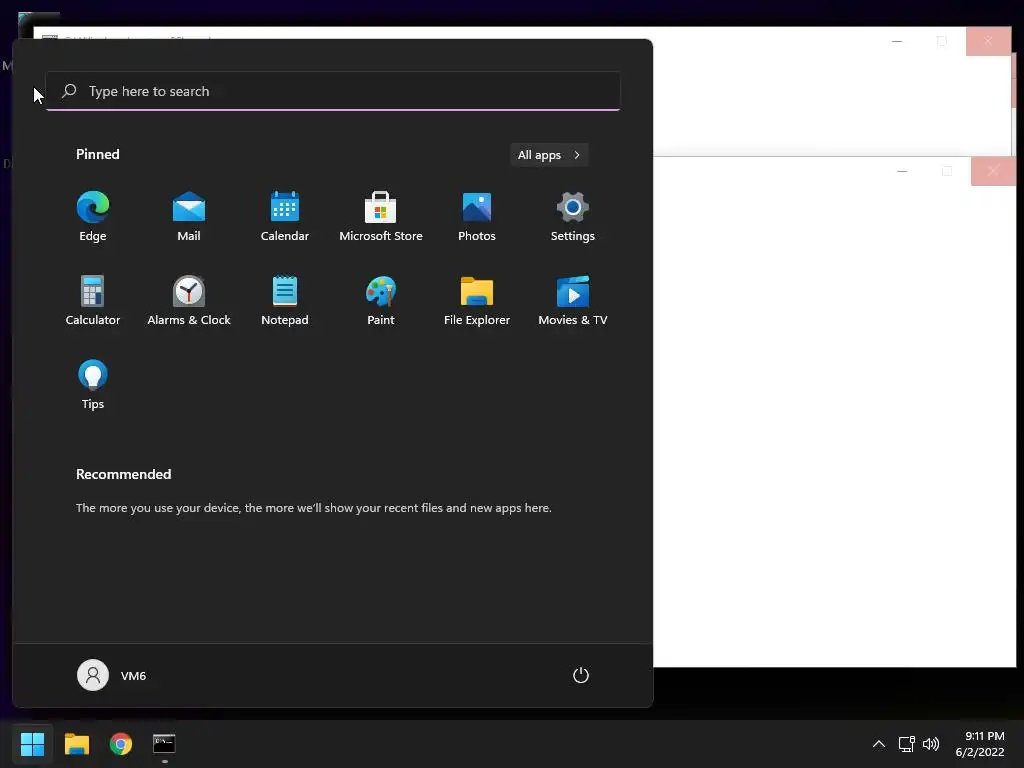Click the VM6 profile avatar icon
The width and height of the screenshot is (1024, 768).
pos(93,675)
